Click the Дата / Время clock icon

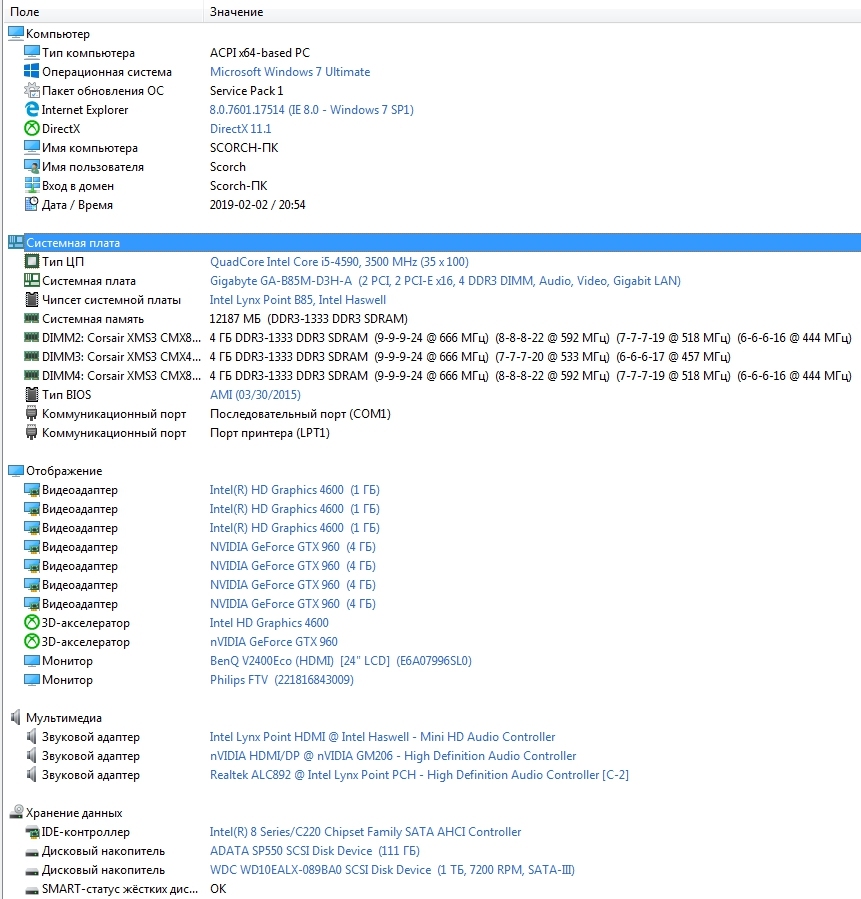point(32,205)
